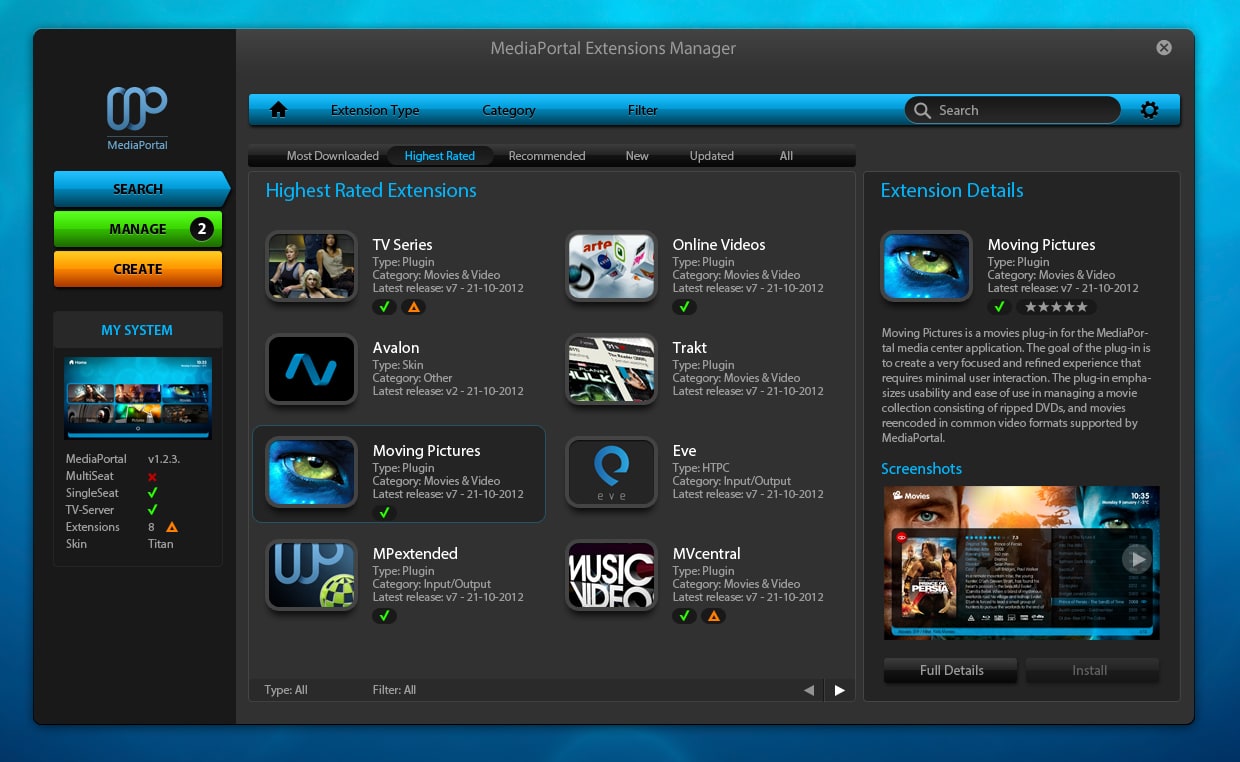Open settings gear in the toolbar

[x=1149, y=110]
